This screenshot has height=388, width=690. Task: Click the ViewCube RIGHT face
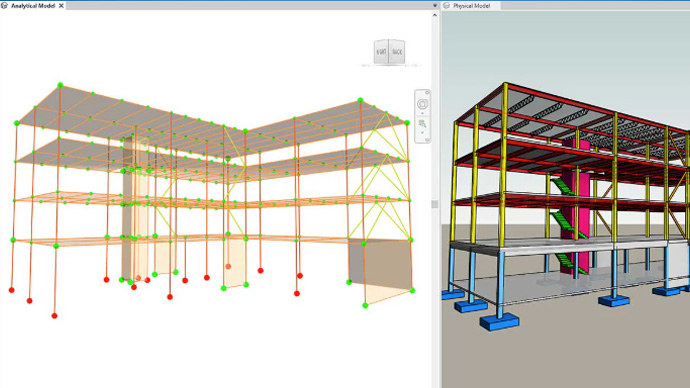[x=381, y=51]
